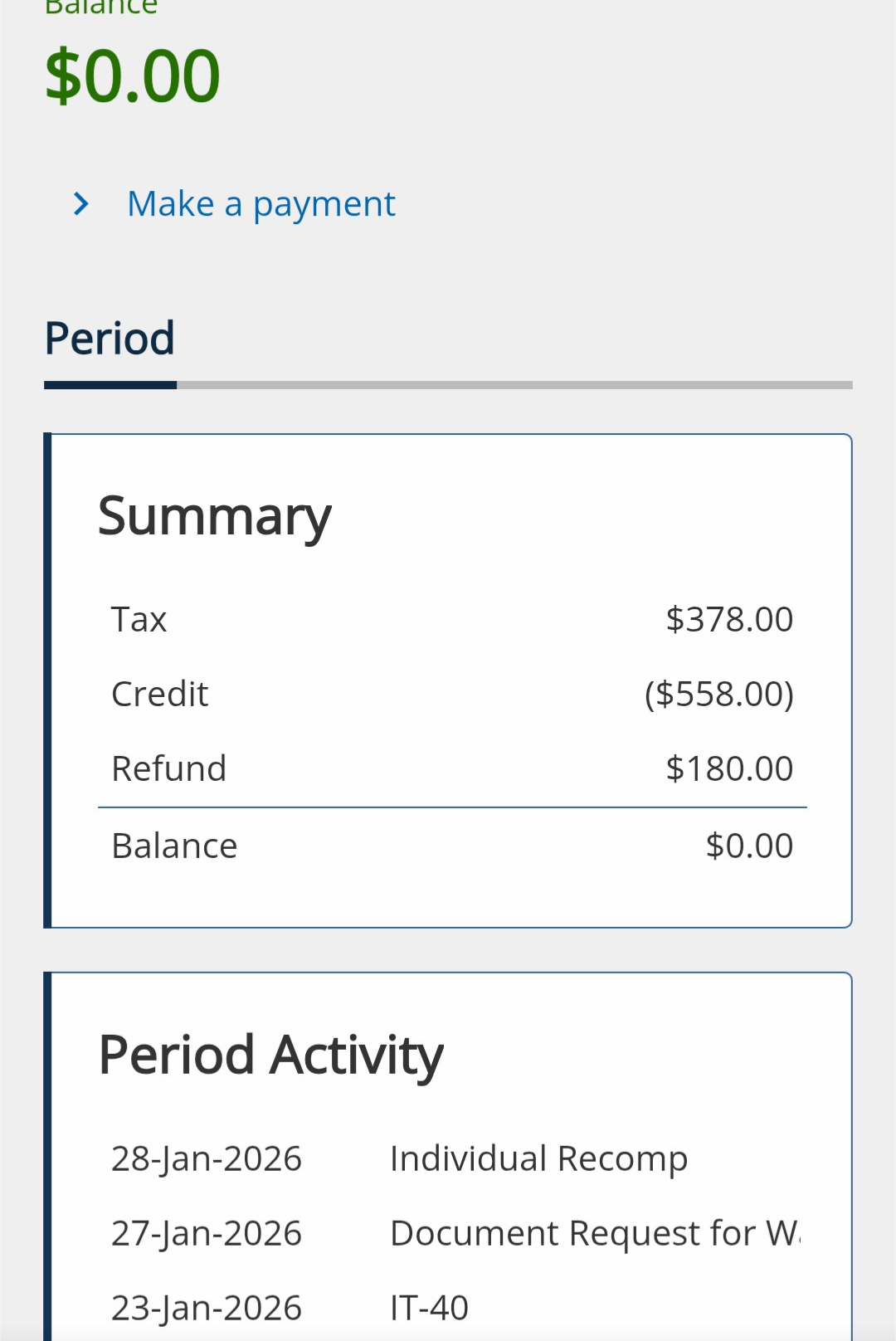The width and height of the screenshot is (896, 1341).
Task: Click the Tax label in Summary
Action: [139, 620]
